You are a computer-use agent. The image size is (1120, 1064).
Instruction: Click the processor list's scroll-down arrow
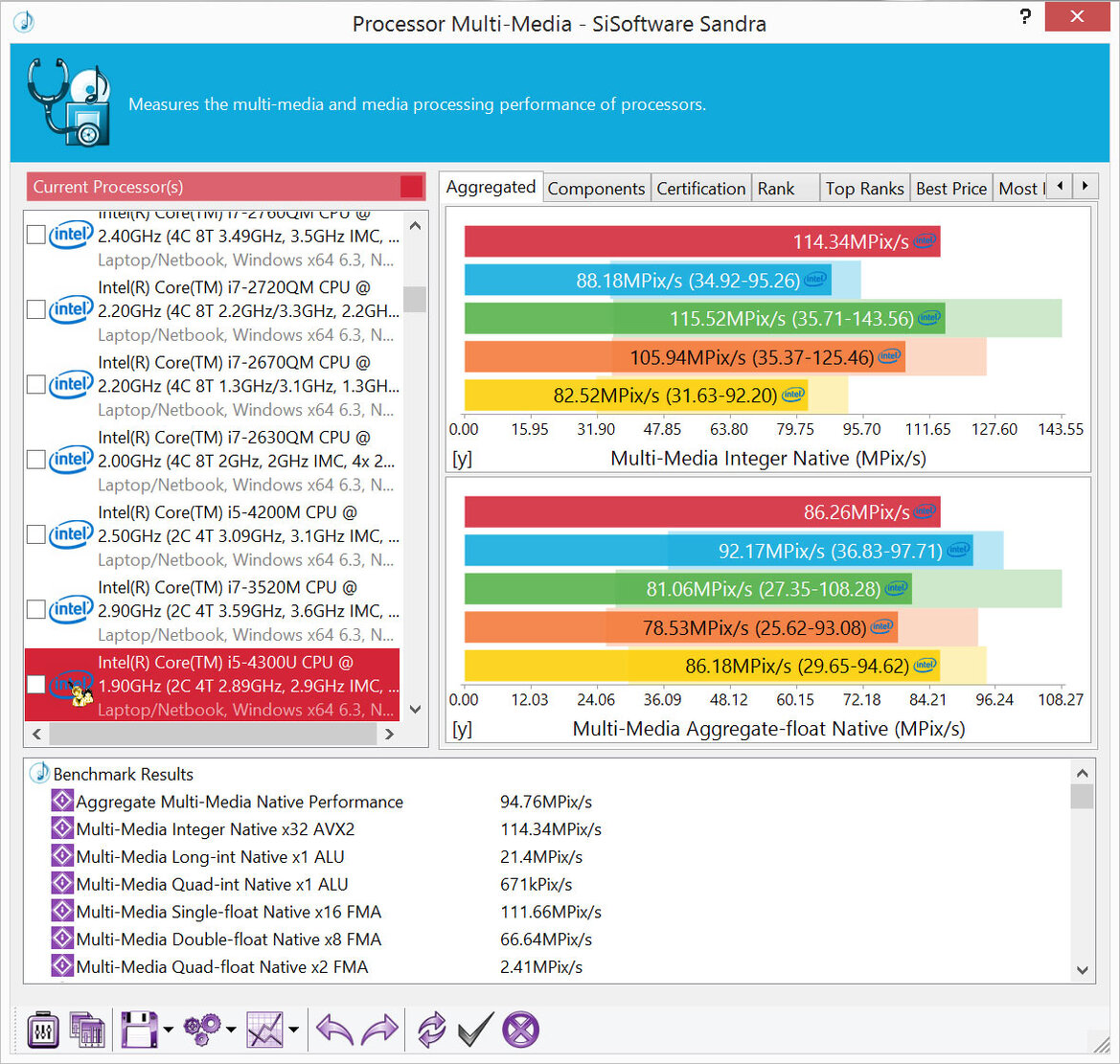click(415, 709)
